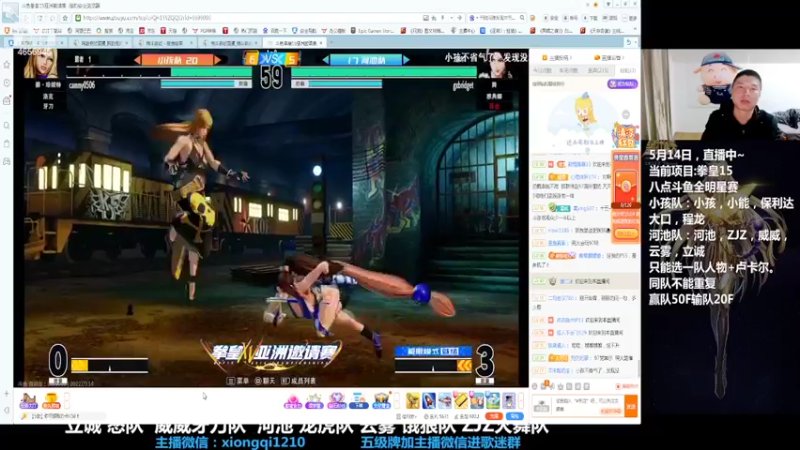Viewport: 800px width, 450px height.
Task: Switch to the third browser tab
Action: pyautogui.click(x=163, y=43)
